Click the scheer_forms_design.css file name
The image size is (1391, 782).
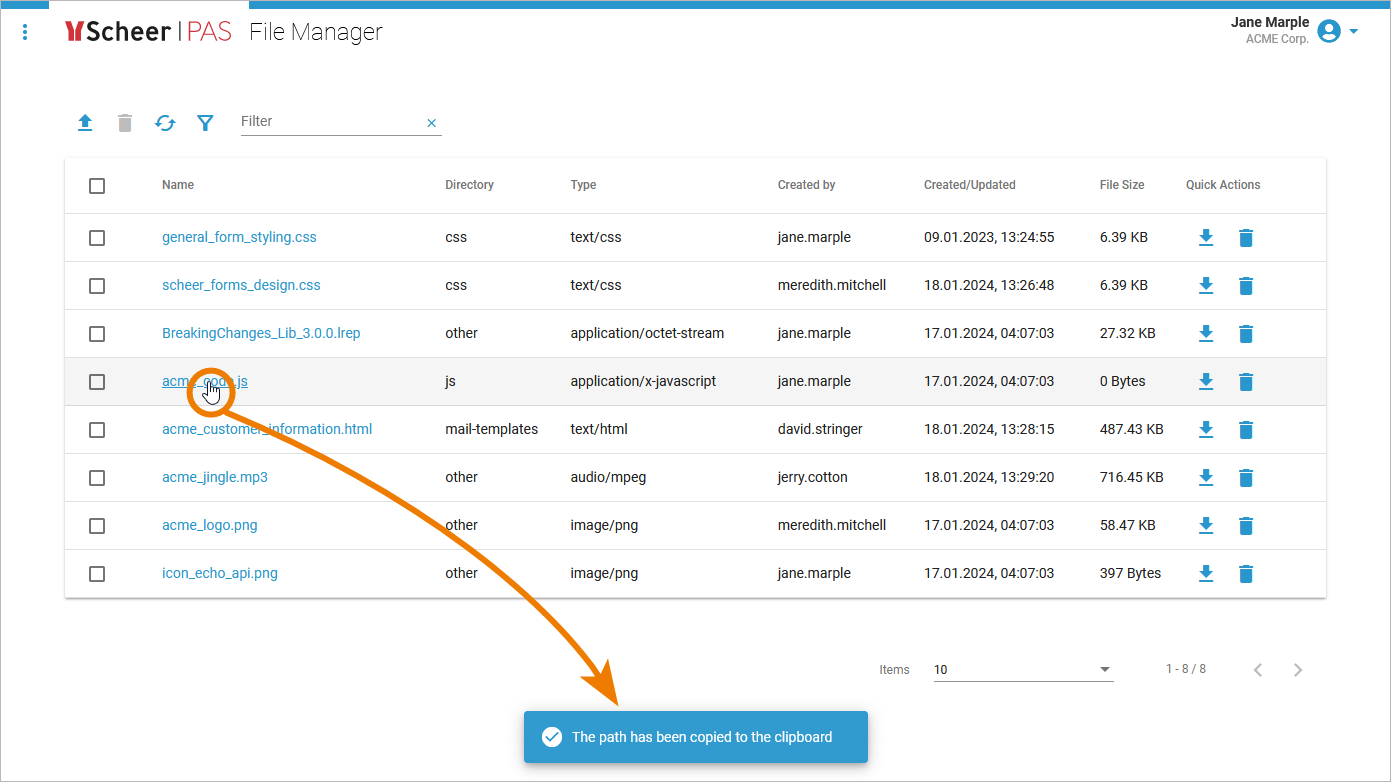pyautogui.click(x=241, y=285)
